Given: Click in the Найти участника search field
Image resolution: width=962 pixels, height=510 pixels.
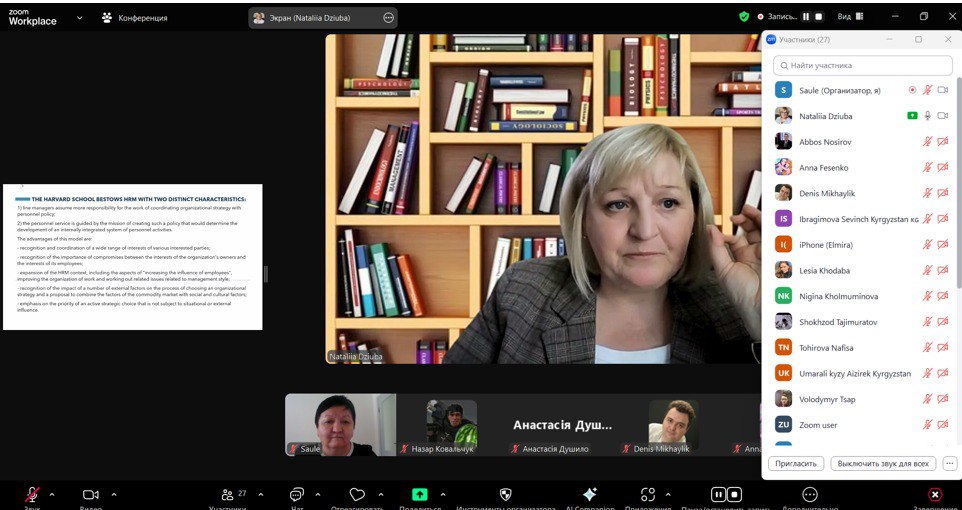Looking at the screenshot, I should click(863, 65).
